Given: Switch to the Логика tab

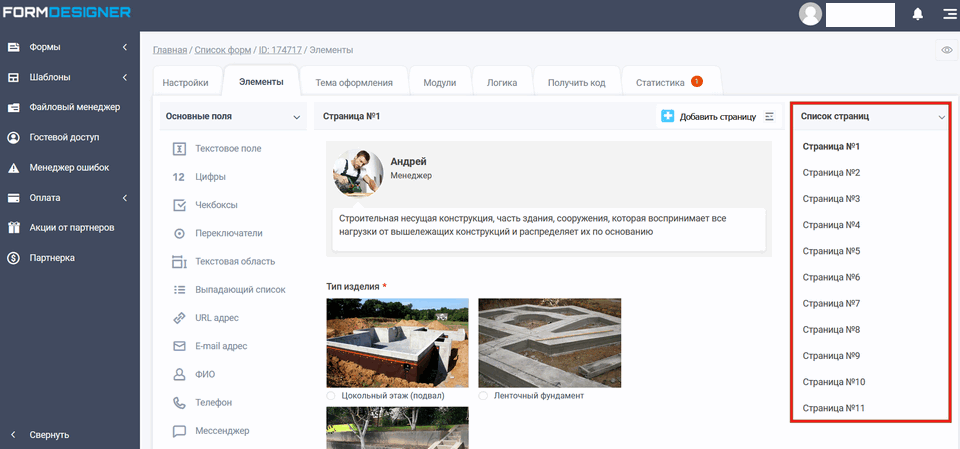Looking at the screenshot, I should [502, 83].
